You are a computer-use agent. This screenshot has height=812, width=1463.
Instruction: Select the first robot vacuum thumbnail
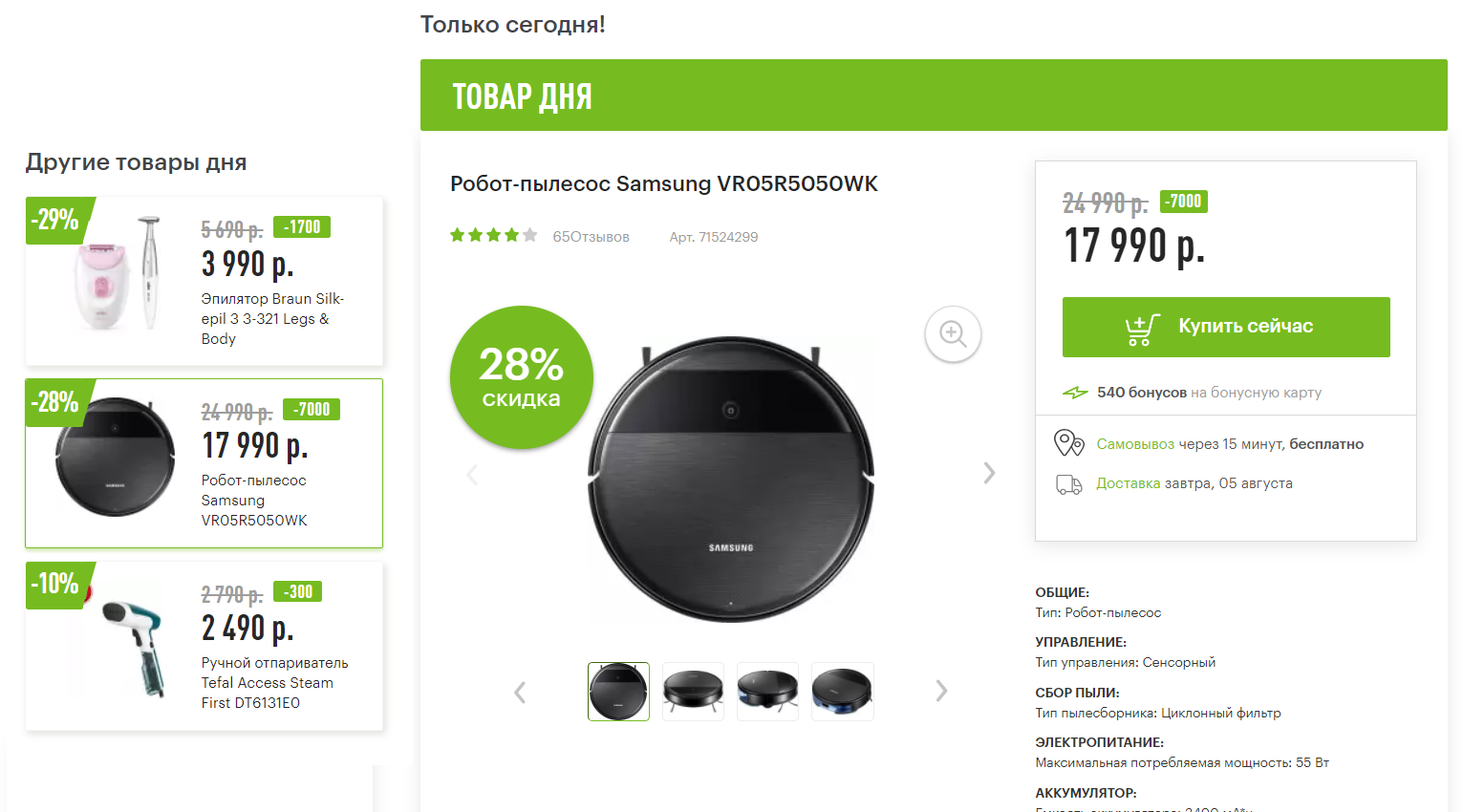pos(618,691)
